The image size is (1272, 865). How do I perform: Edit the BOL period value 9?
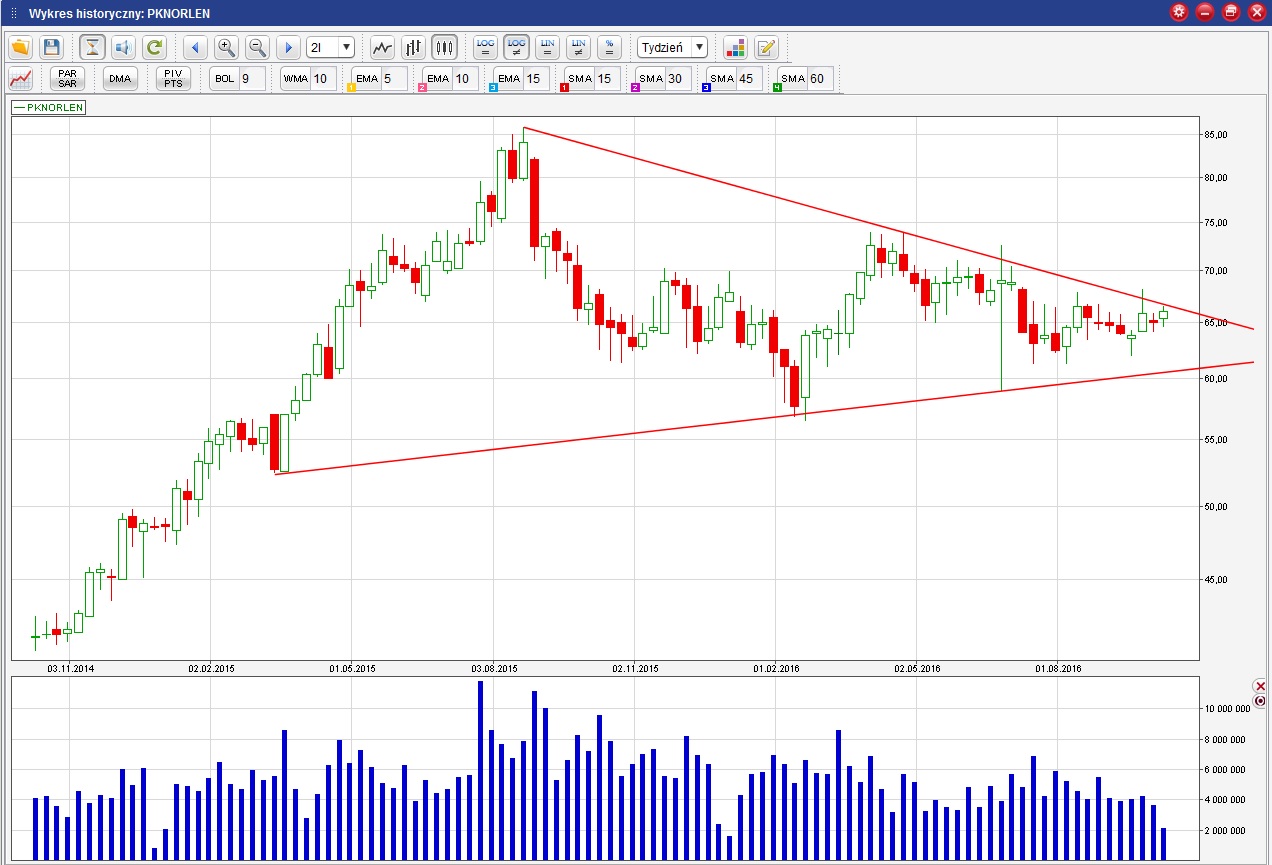[251, 78]
